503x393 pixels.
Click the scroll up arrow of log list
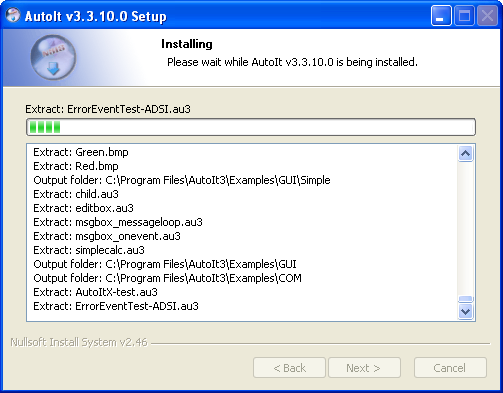[x=465, y=154]
